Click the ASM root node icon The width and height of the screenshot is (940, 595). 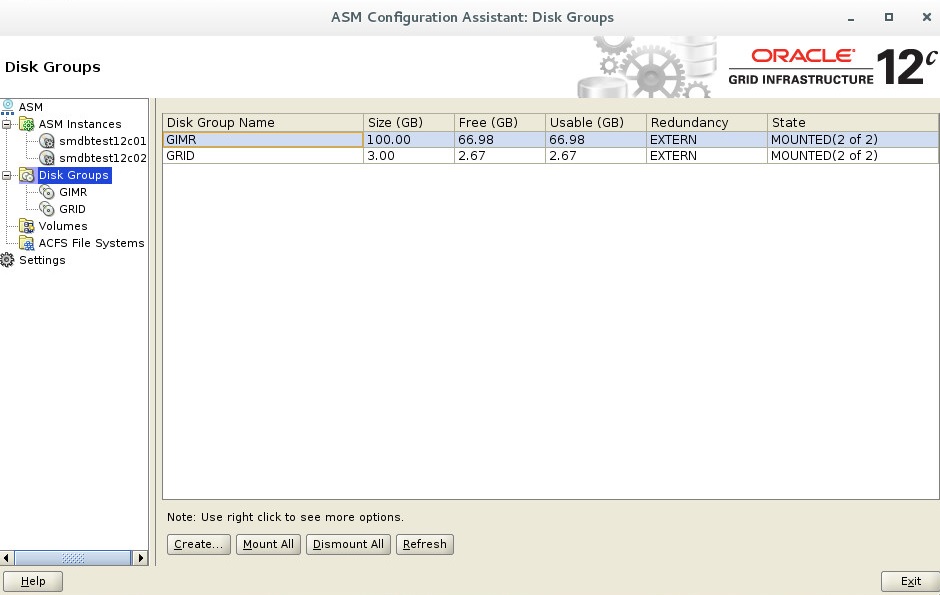(x=7, y=107)
